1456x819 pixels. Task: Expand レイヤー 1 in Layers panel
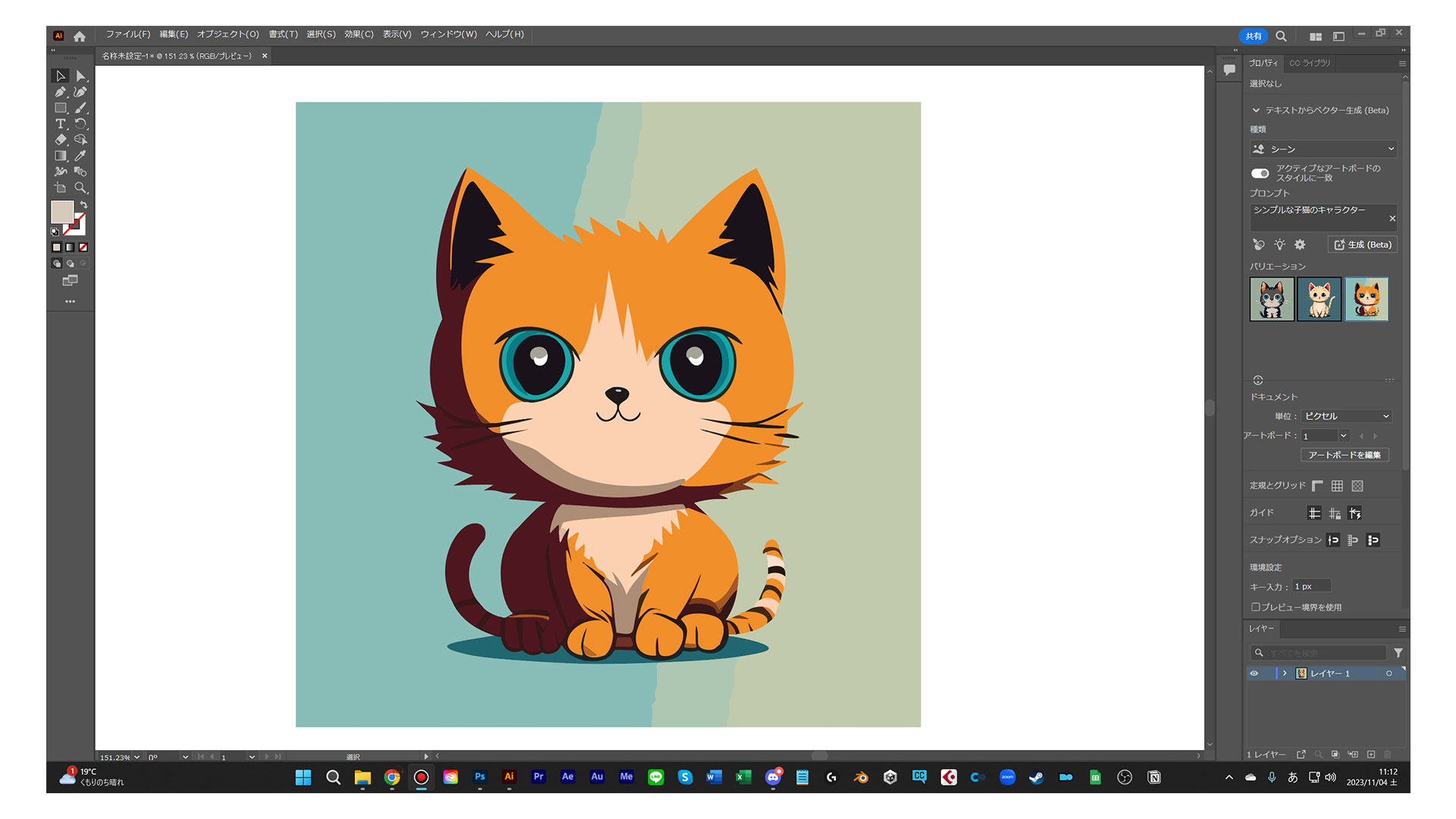pyautogui.click(x=1285, y=673)
